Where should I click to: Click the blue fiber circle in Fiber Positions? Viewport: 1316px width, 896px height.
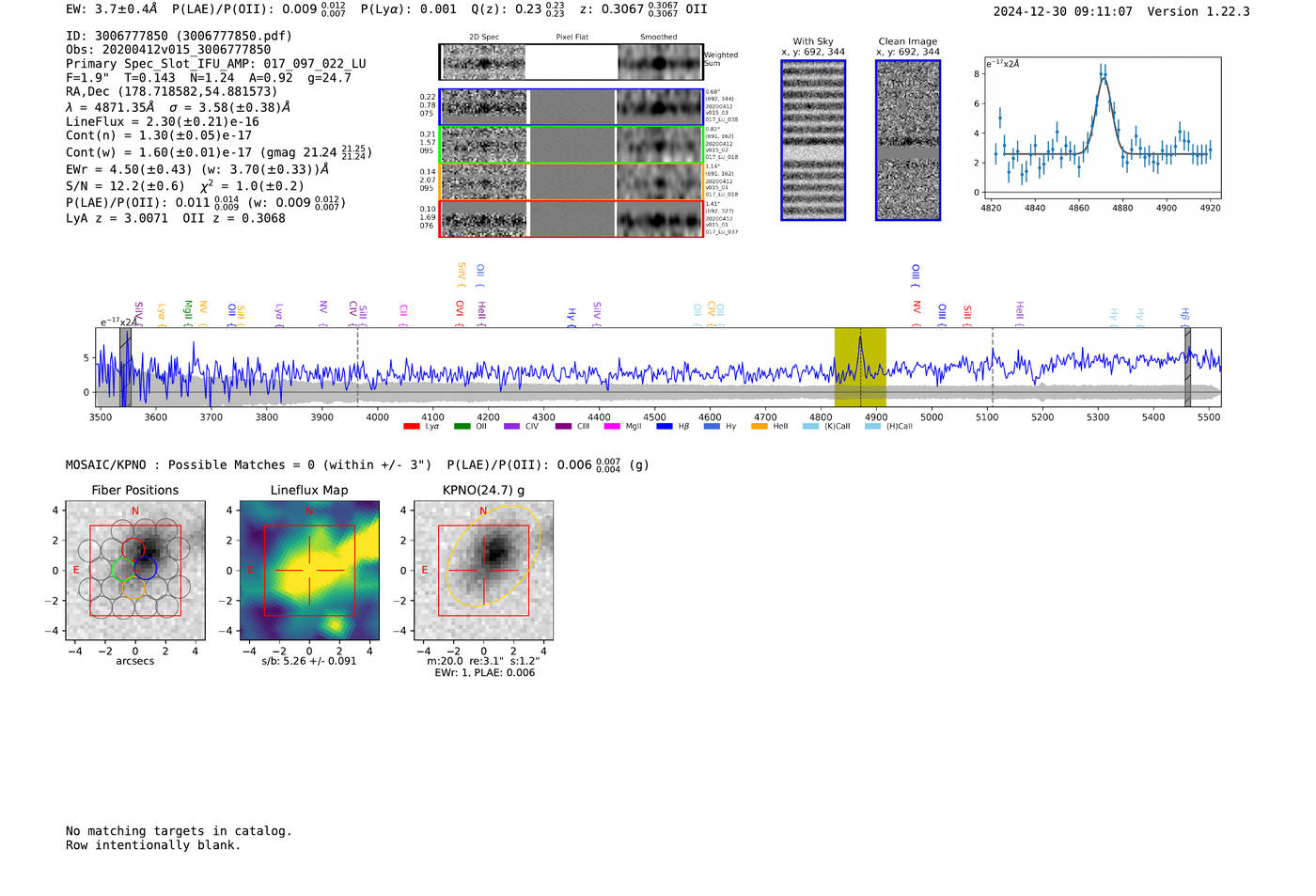click(145, 569)
